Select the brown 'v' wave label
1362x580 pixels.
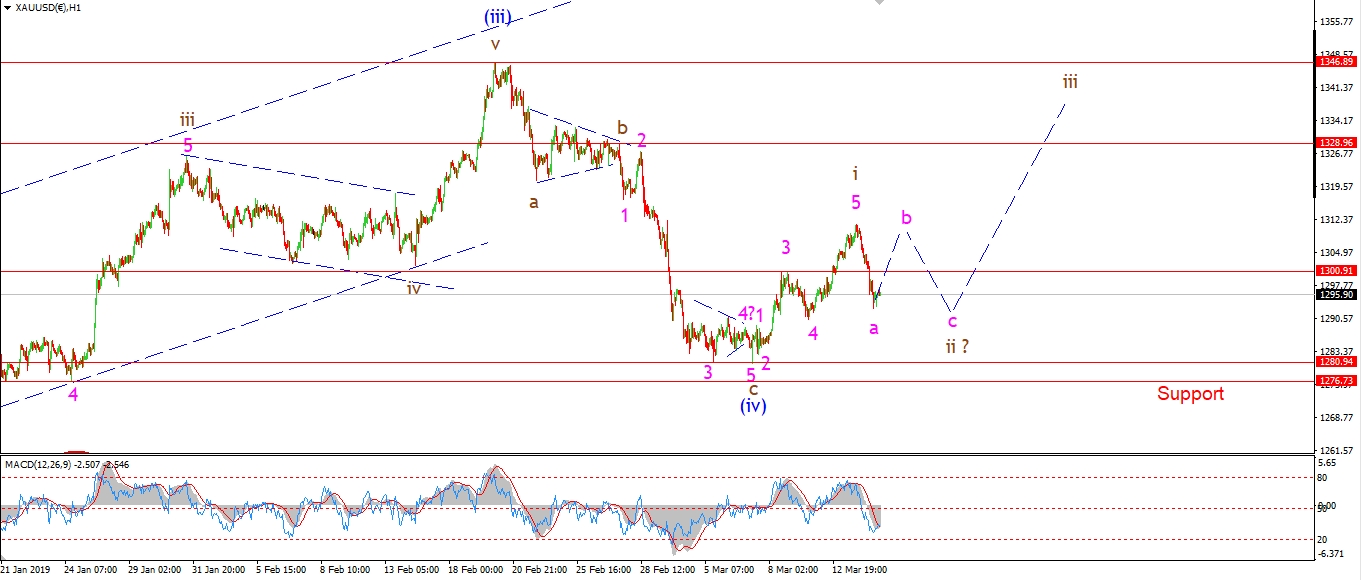[495, 44]
